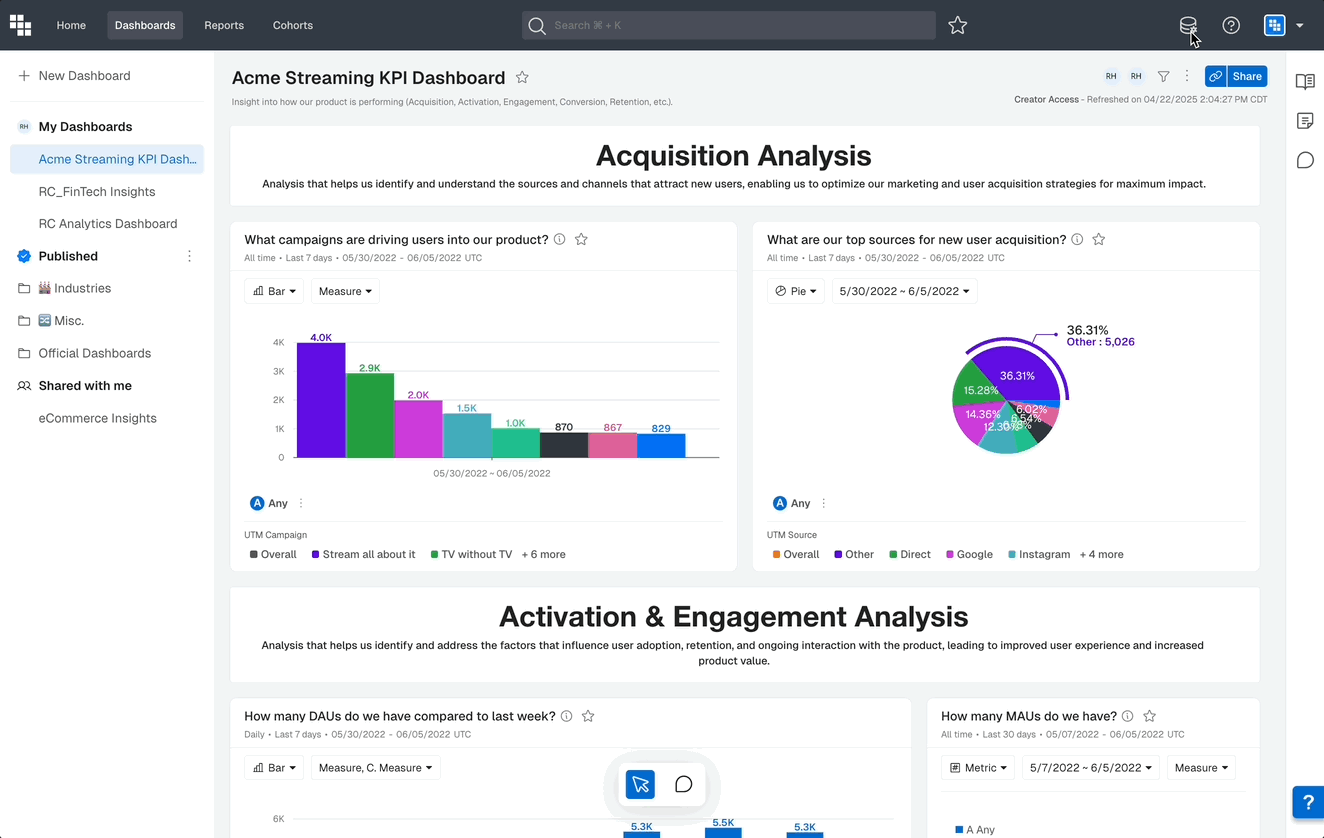
Task: Show info for DAUs chart
Action: (567, 716)
